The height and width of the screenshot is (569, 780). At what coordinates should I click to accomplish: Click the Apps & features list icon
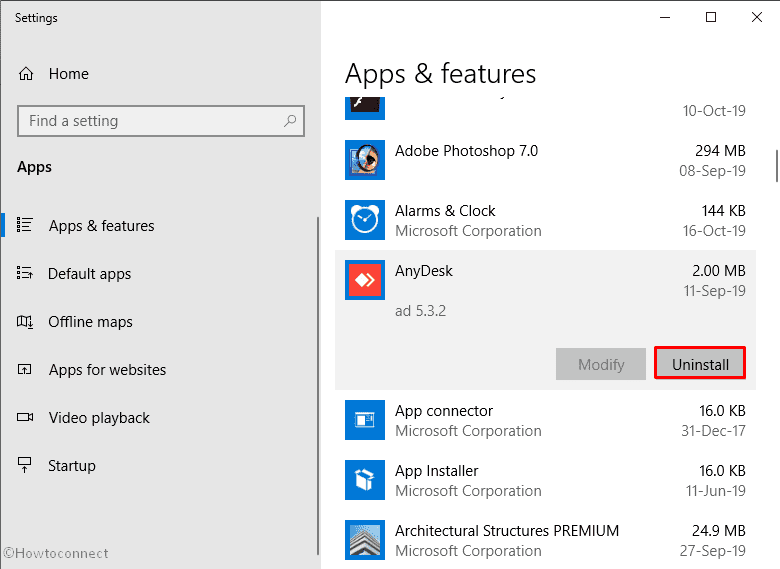pyautogui.click(x=25, y=225)
